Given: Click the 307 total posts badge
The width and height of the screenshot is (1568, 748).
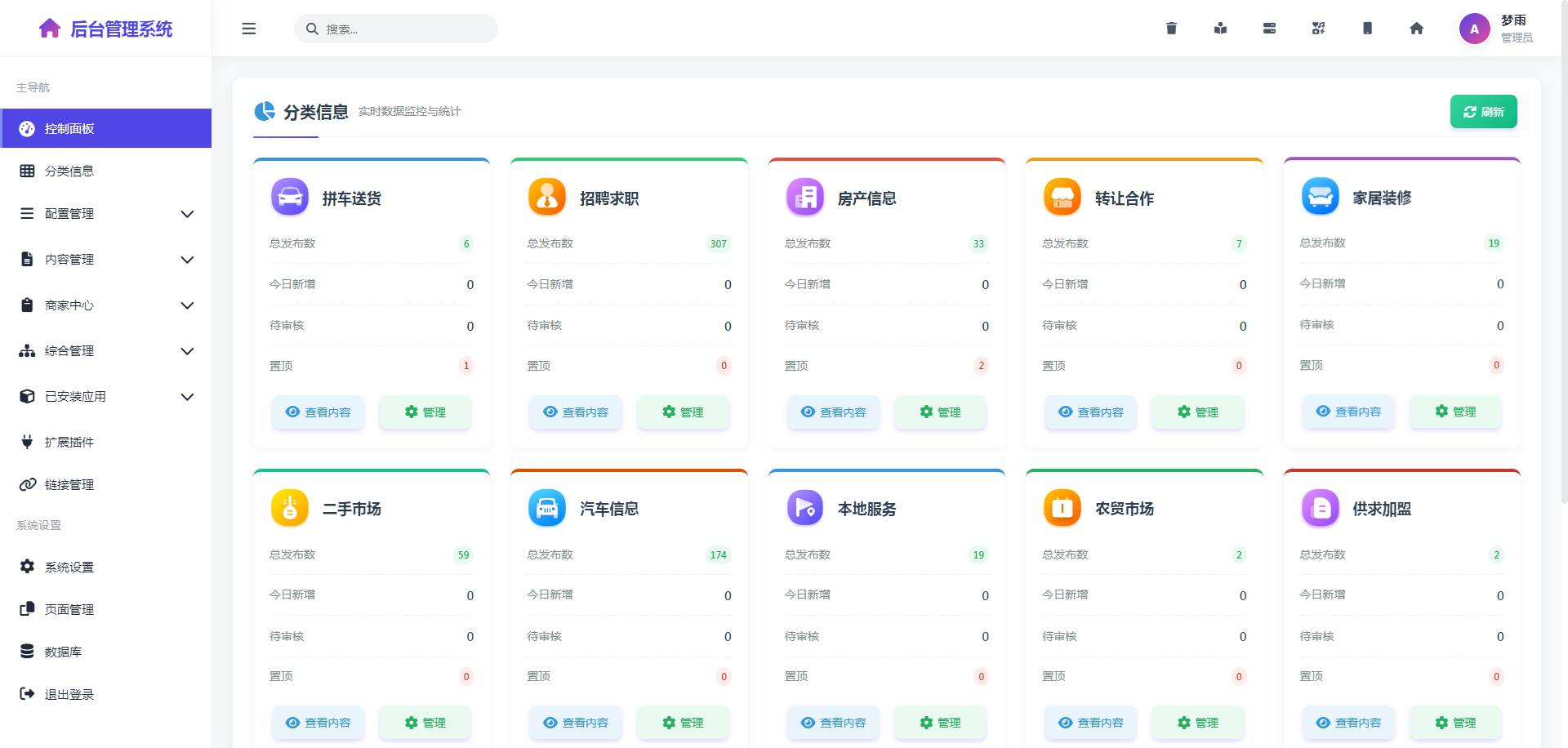Looking at the screenshot, I should click(718, 244).
